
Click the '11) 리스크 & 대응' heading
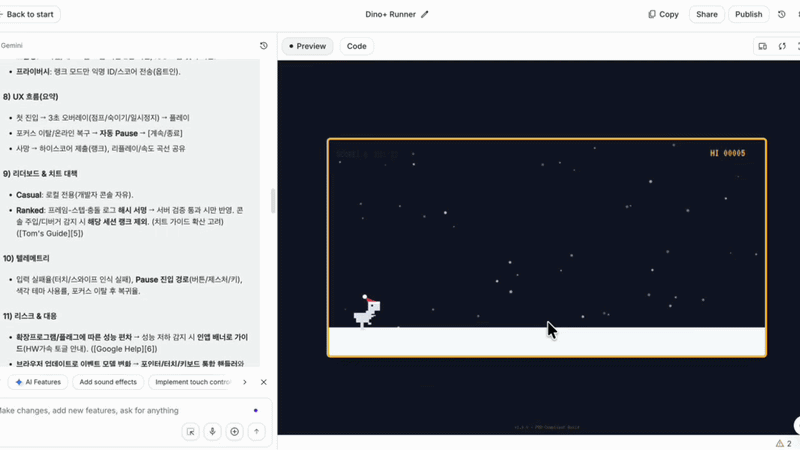[30, 316]
